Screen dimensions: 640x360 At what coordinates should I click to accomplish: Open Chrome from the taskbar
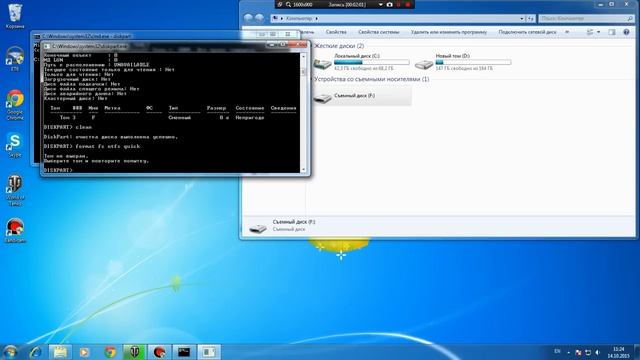(x=110, y=352)
